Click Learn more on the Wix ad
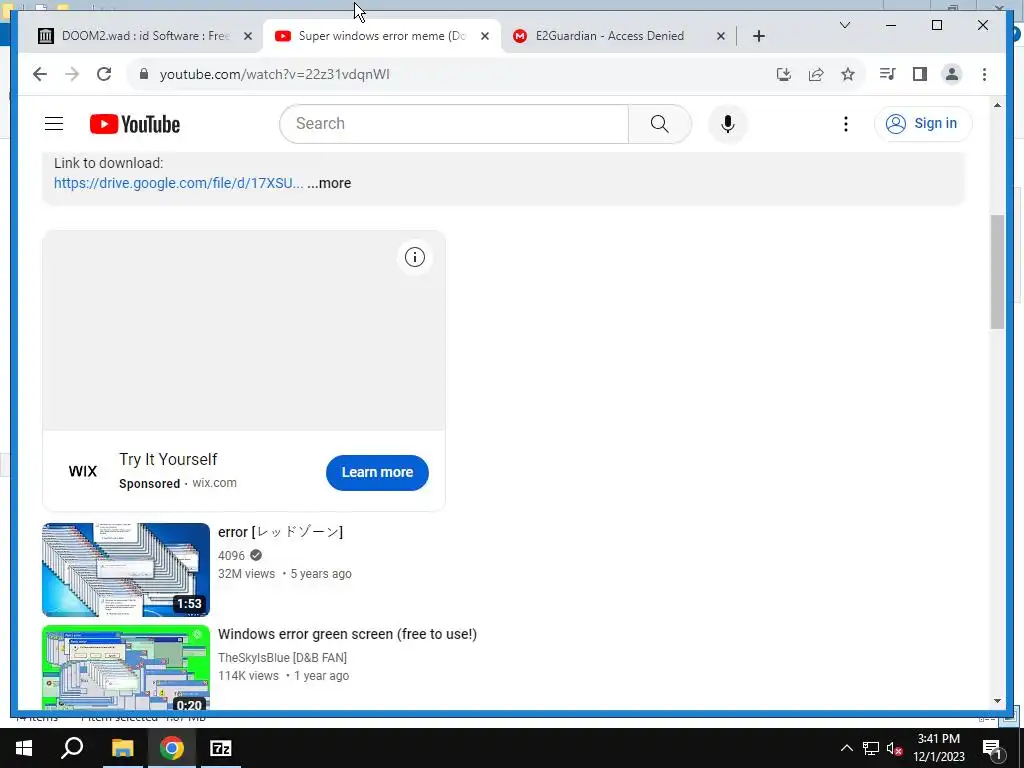Image resolution: width=1024 pixels, height=768 pixels. click(x=377, y=472)
